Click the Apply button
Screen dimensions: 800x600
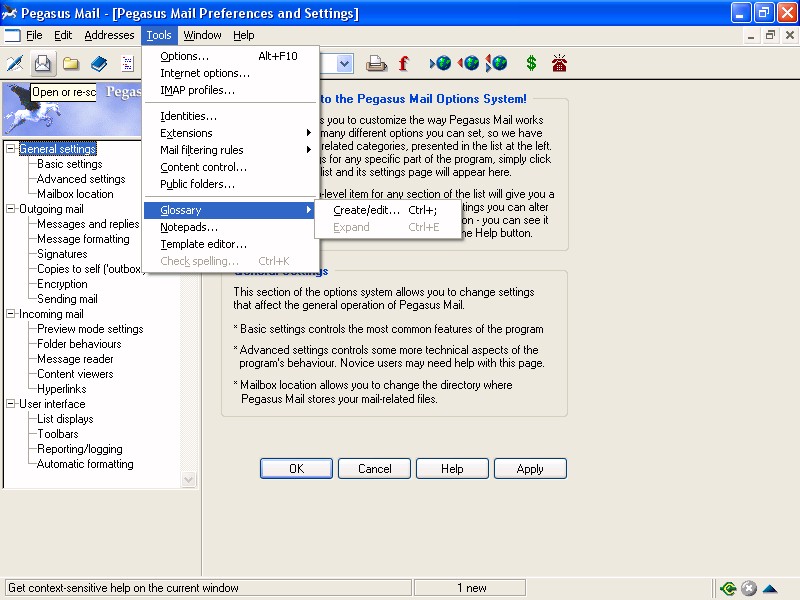click(530, 468)
